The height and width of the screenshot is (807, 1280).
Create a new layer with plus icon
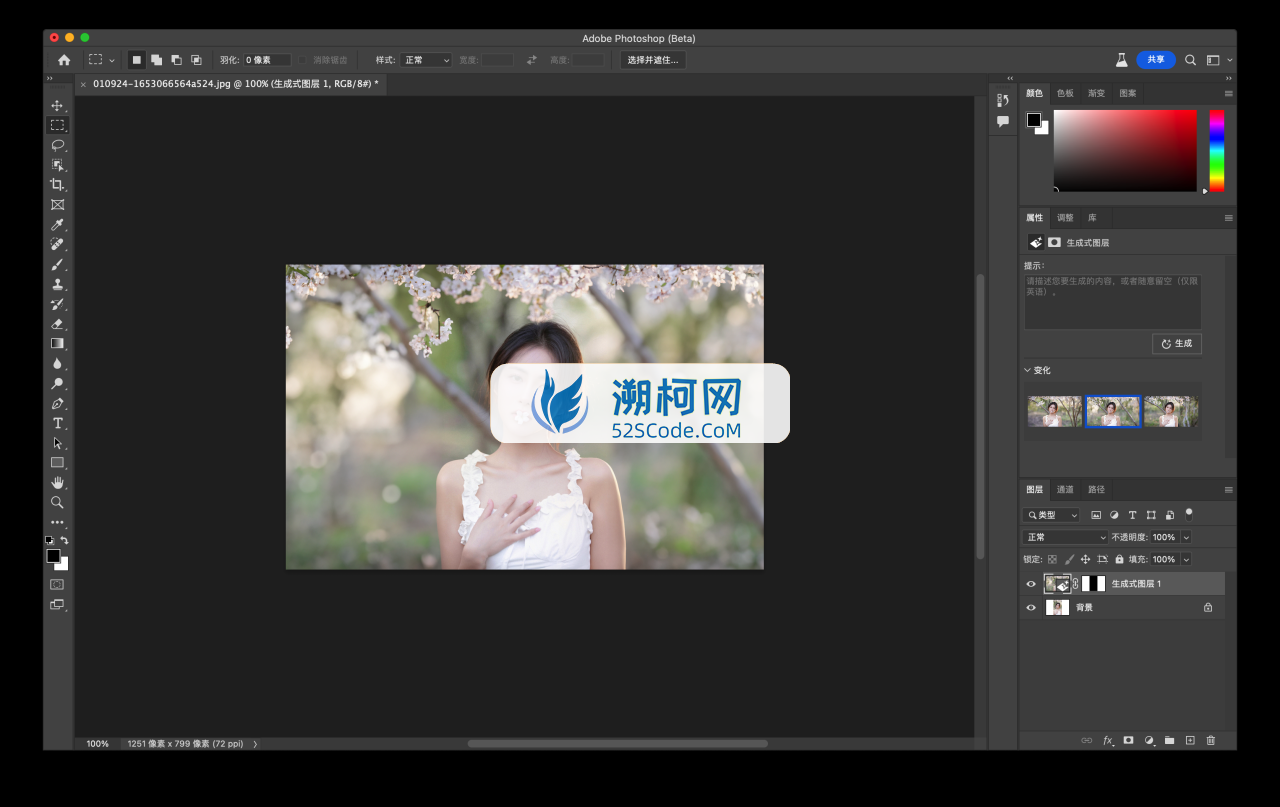click(x=1190, y=740)
